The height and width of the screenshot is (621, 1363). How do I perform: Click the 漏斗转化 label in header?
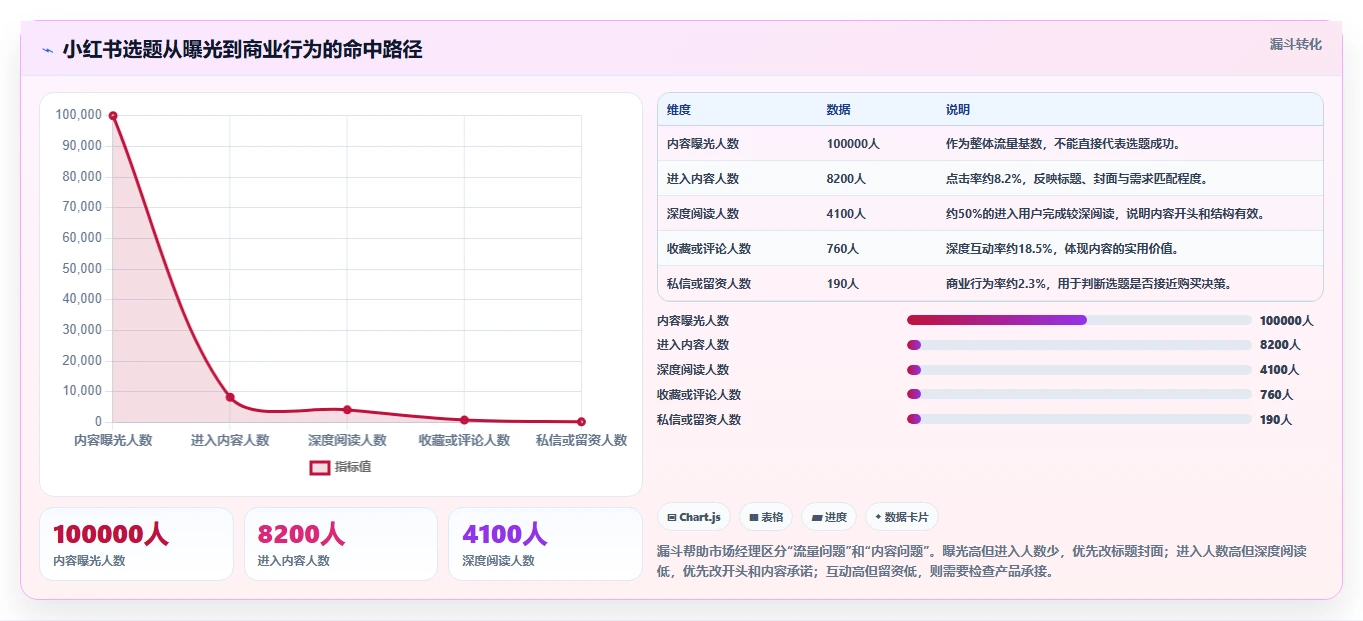point(1296,45)
